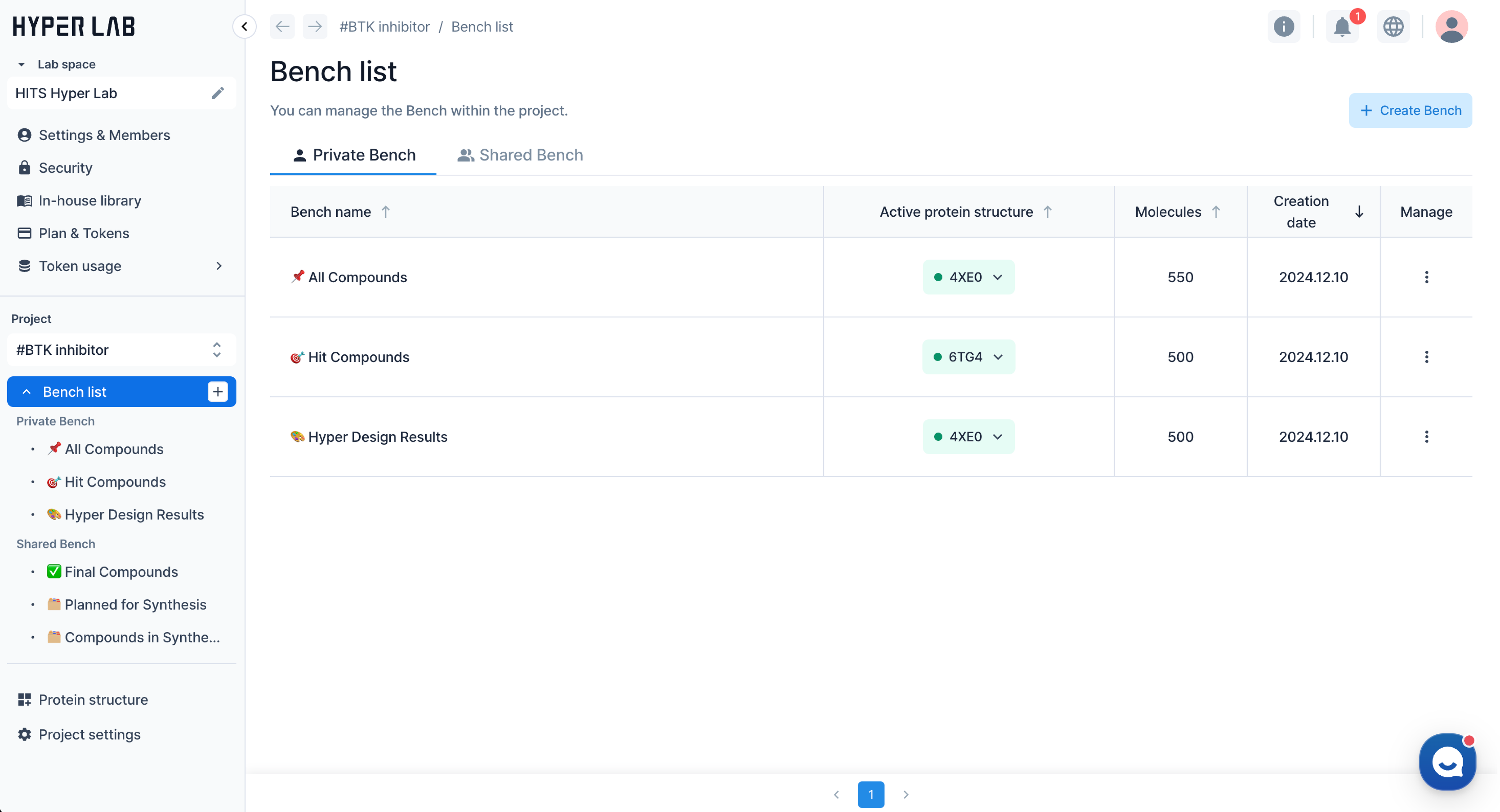Open the manage menu for Hit Compounds
Image resolution: width=1500 pixels, height=812 pixels.
tap(1426, 357)
